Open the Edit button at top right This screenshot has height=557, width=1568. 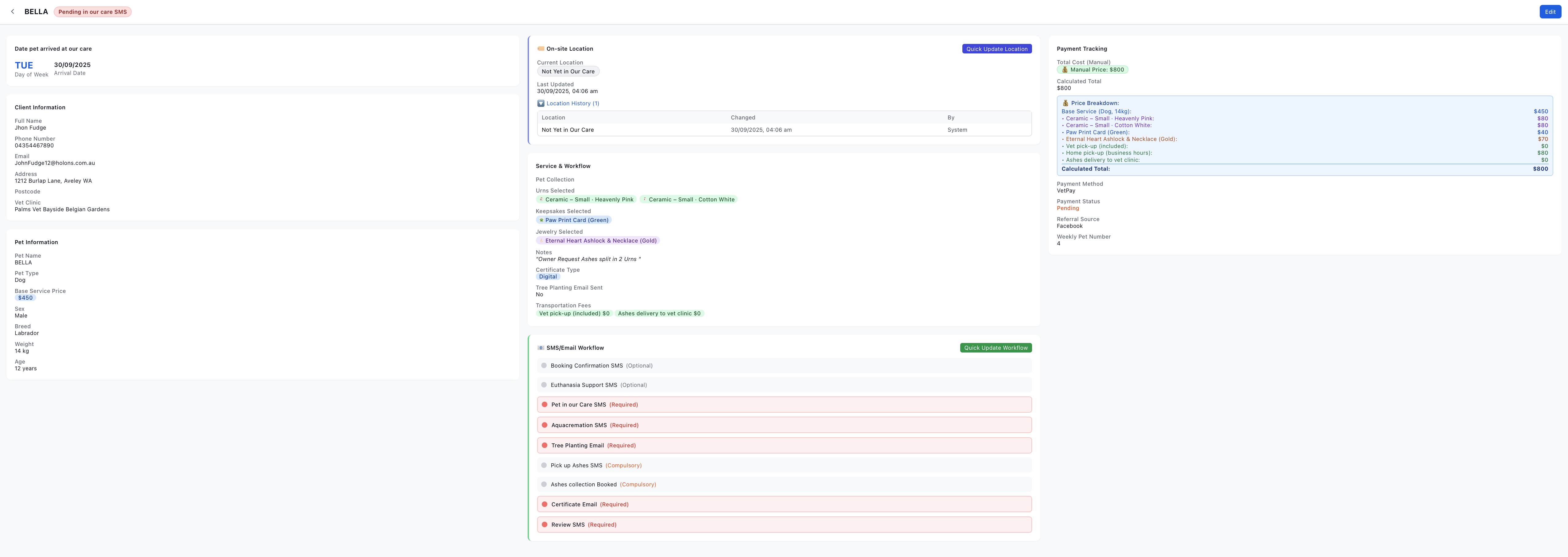(x=1550, y=12)
